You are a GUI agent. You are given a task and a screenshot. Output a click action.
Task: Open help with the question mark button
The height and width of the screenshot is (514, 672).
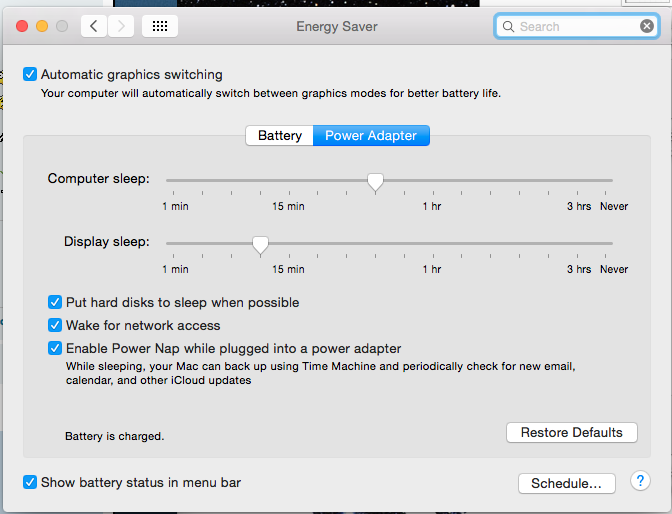point(640,481)
